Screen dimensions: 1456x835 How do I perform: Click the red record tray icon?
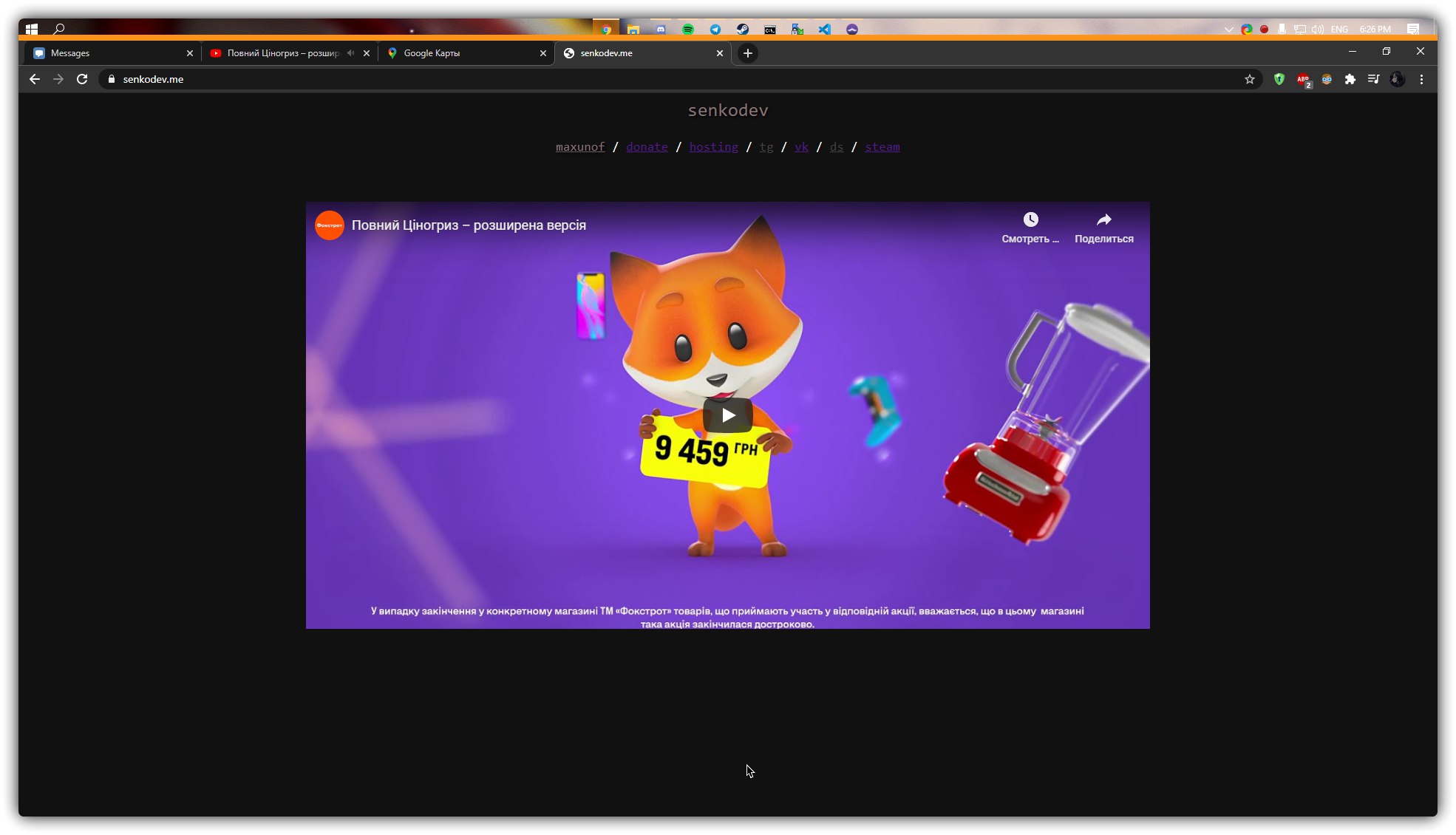[x=1265, y=30]
